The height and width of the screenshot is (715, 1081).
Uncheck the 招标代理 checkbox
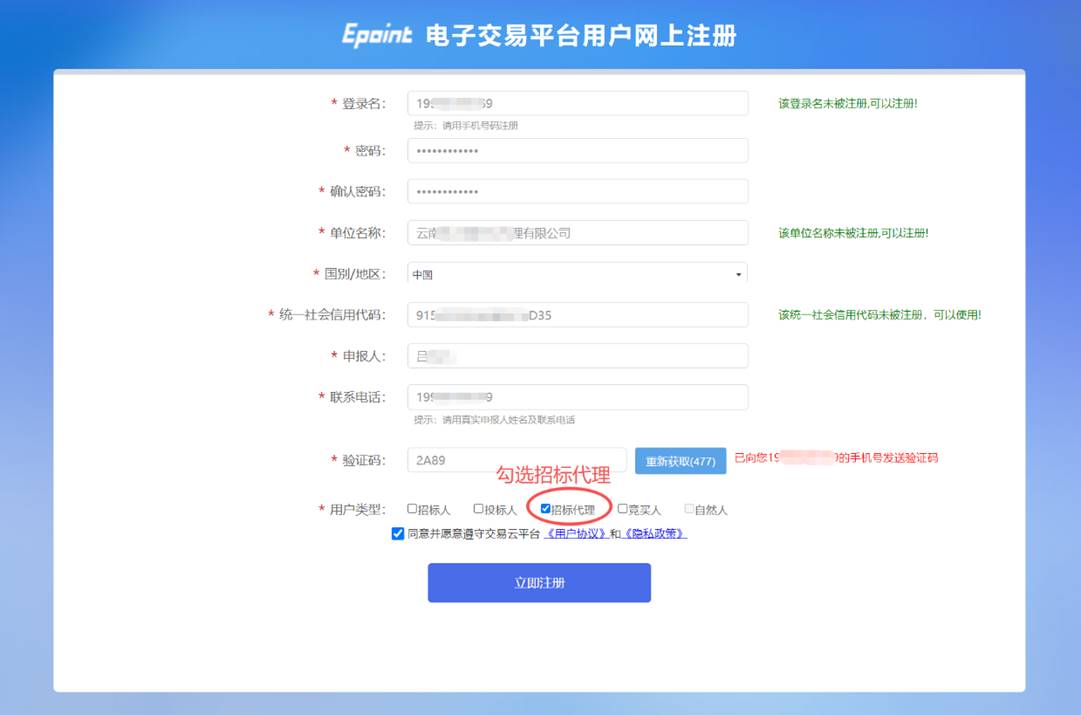545,509
